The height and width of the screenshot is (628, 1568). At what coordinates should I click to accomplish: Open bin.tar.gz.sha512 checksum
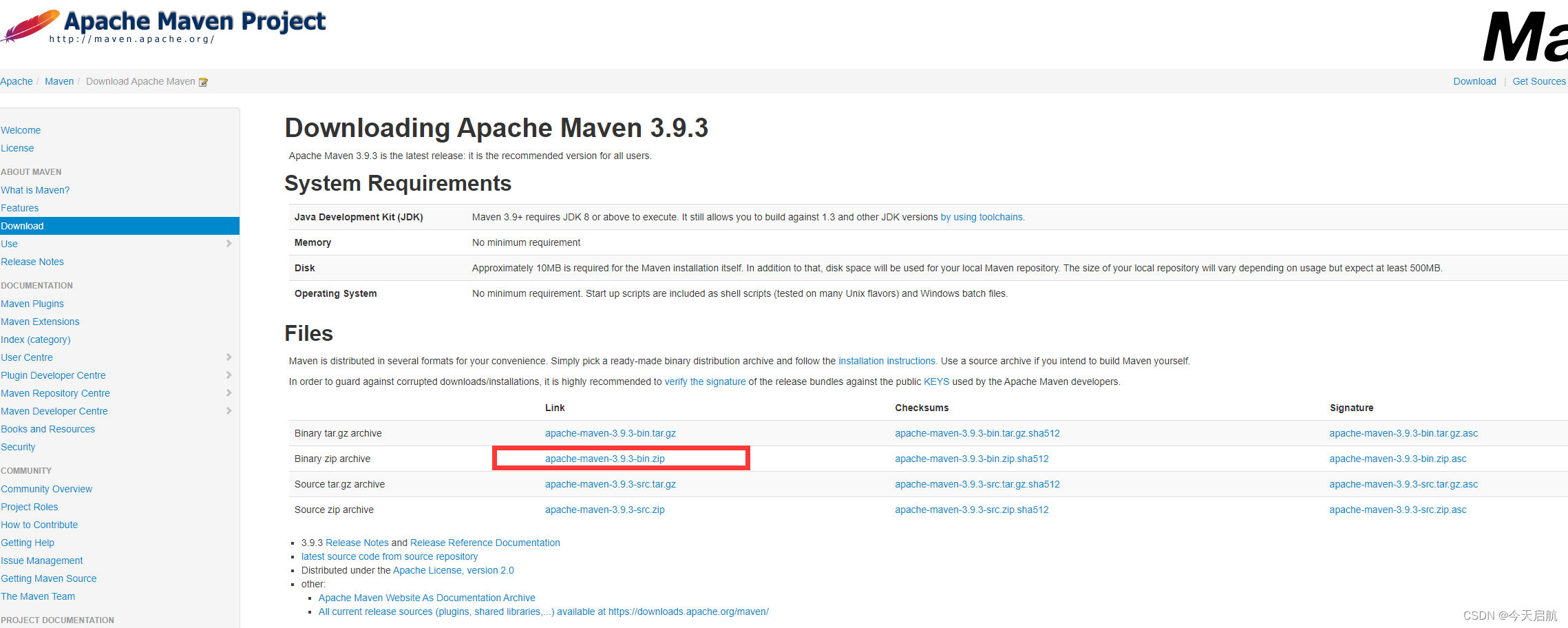[977, 433]
